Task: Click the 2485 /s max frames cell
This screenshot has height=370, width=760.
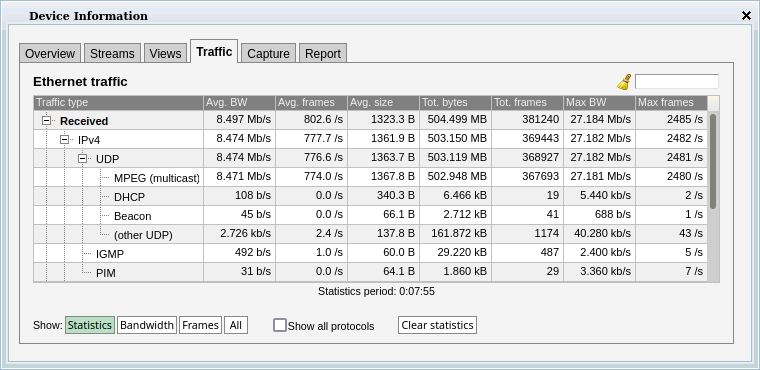Action: coord(671,119)
